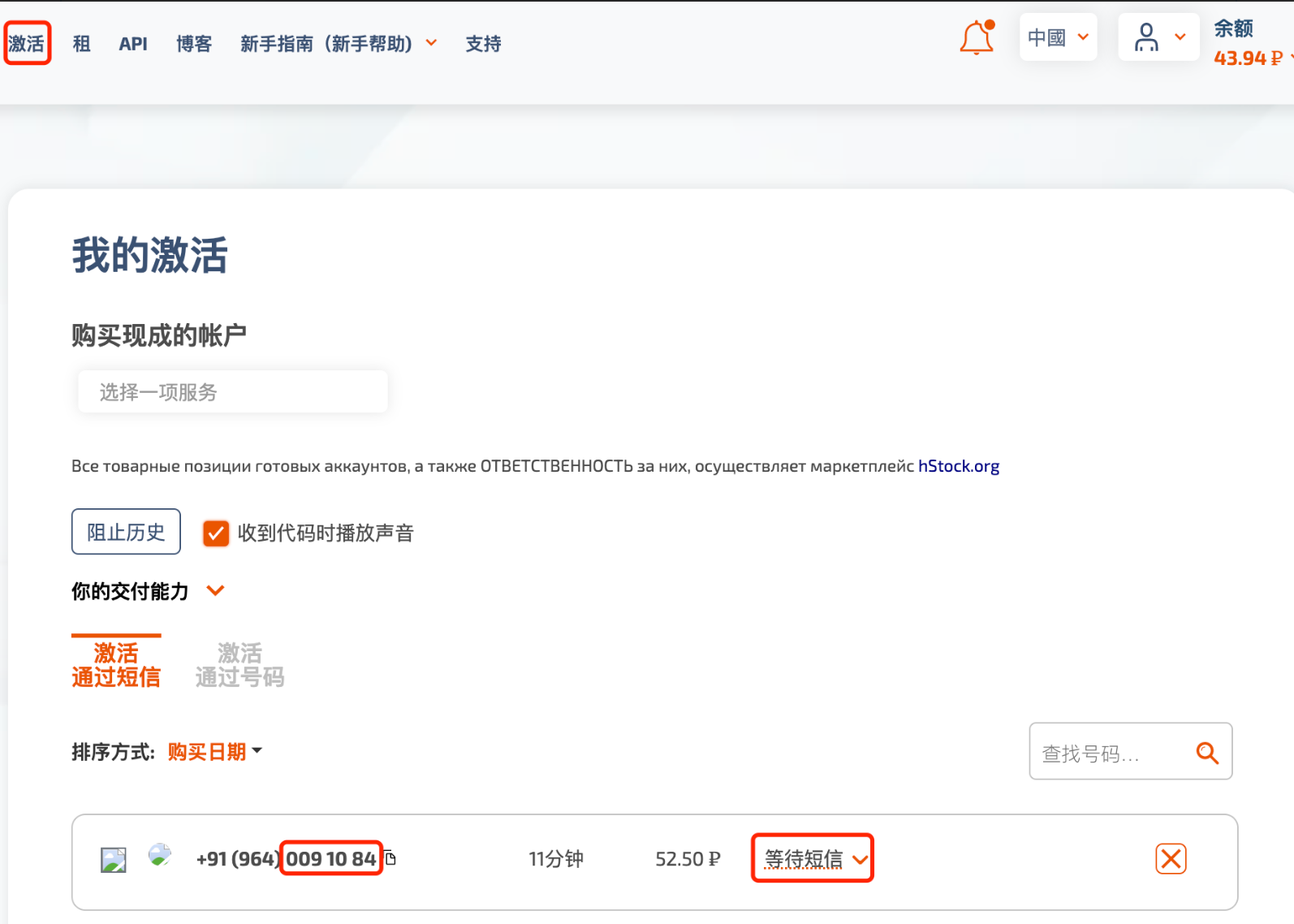Open the API menu item
The image size is (1294, 924).
133,44
